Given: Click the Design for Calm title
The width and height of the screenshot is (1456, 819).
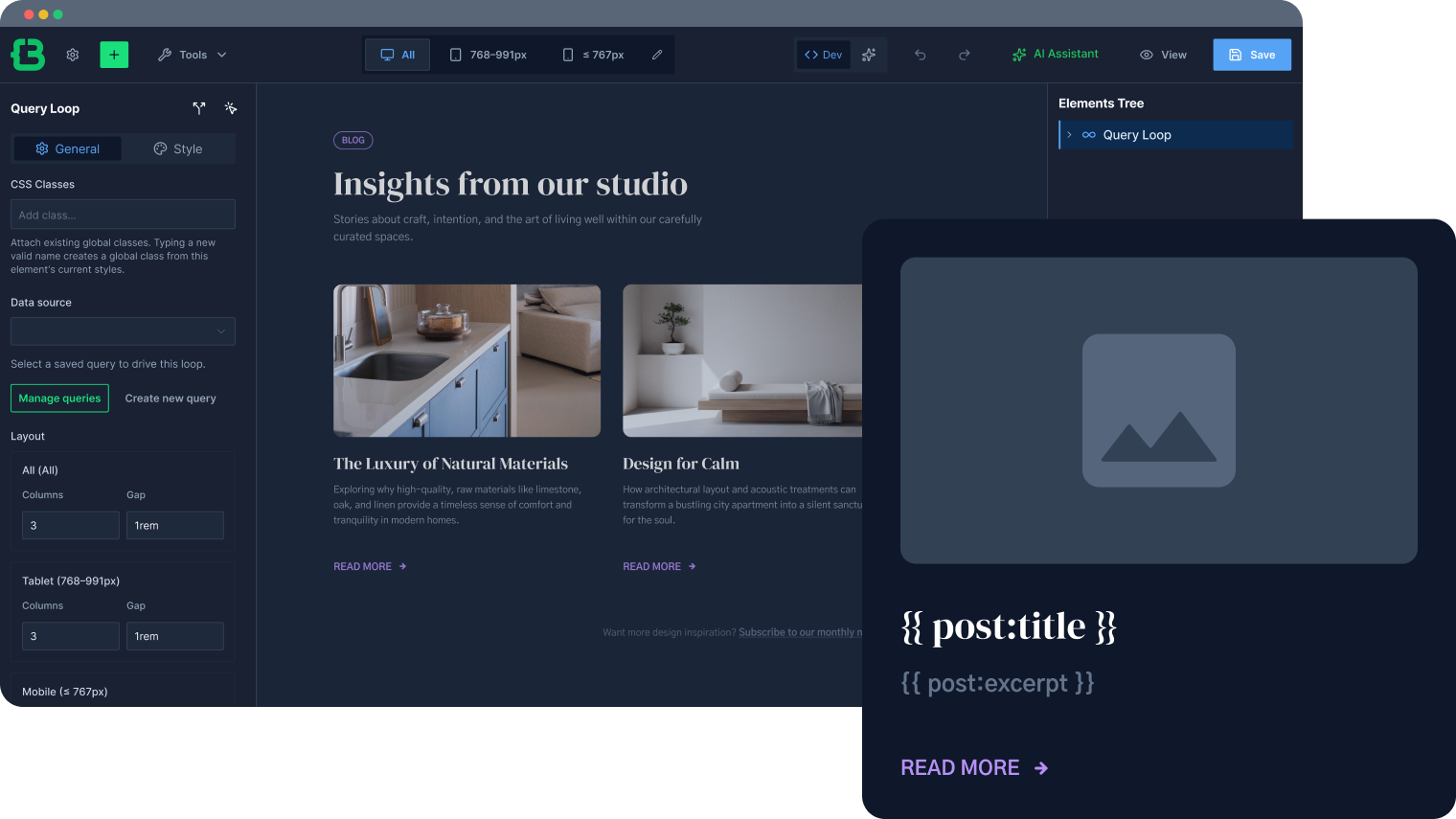Looking at the screenshot, I should tap(681, 464).
